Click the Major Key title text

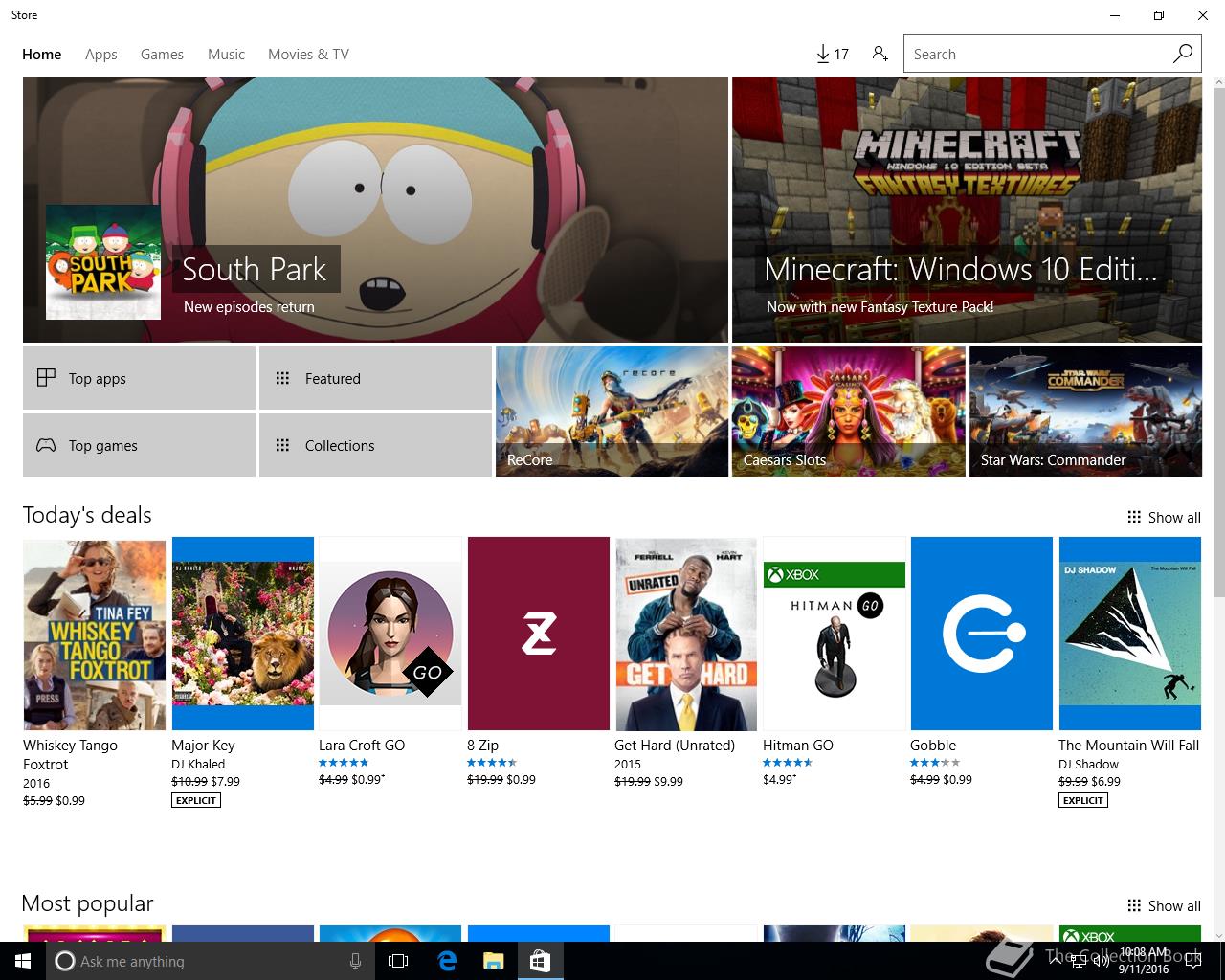point(203,746)
